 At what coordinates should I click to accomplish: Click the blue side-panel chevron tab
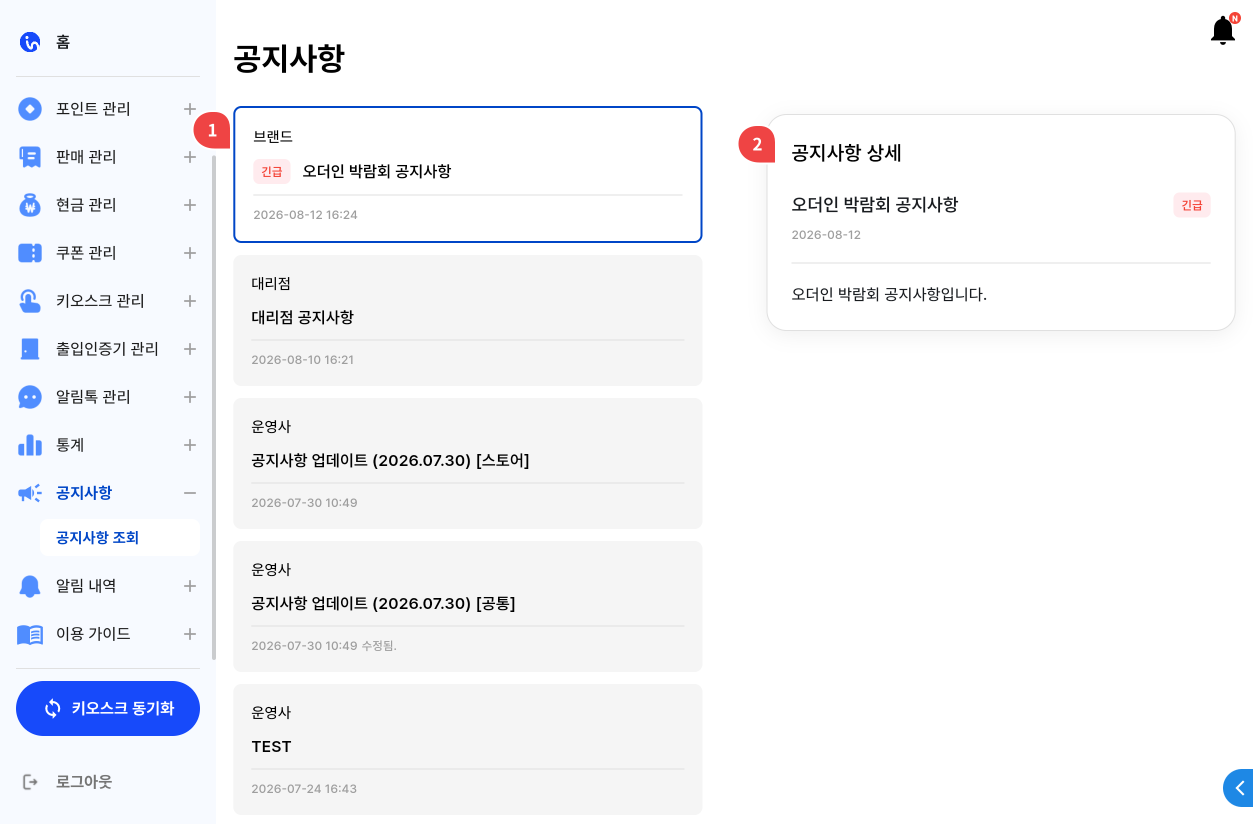coord(1238,788)
